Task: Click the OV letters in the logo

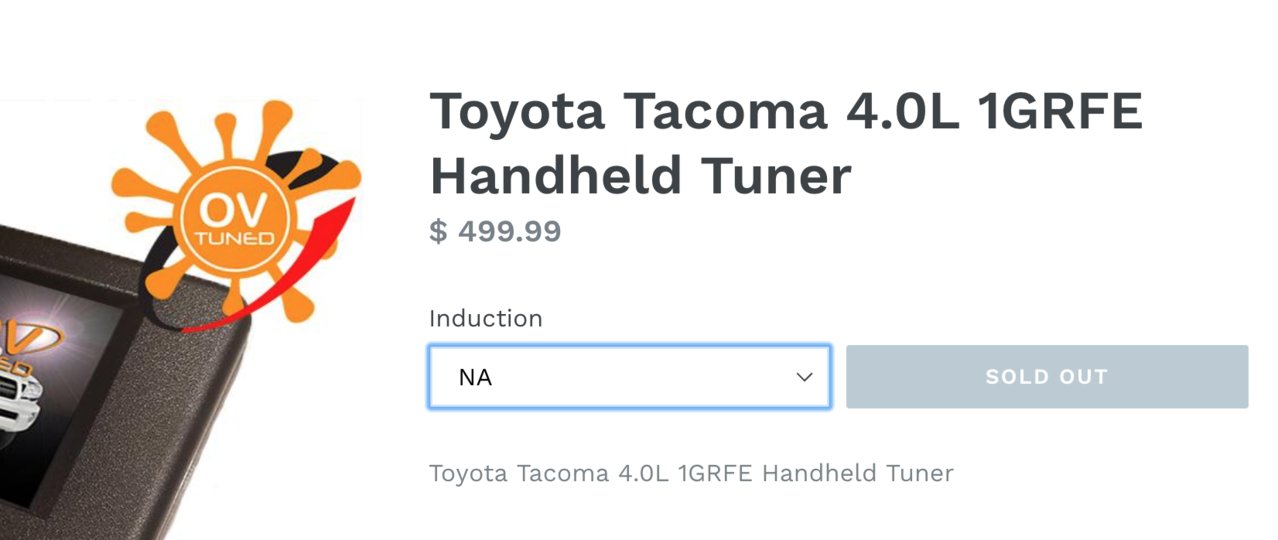Action: [231, 209]
